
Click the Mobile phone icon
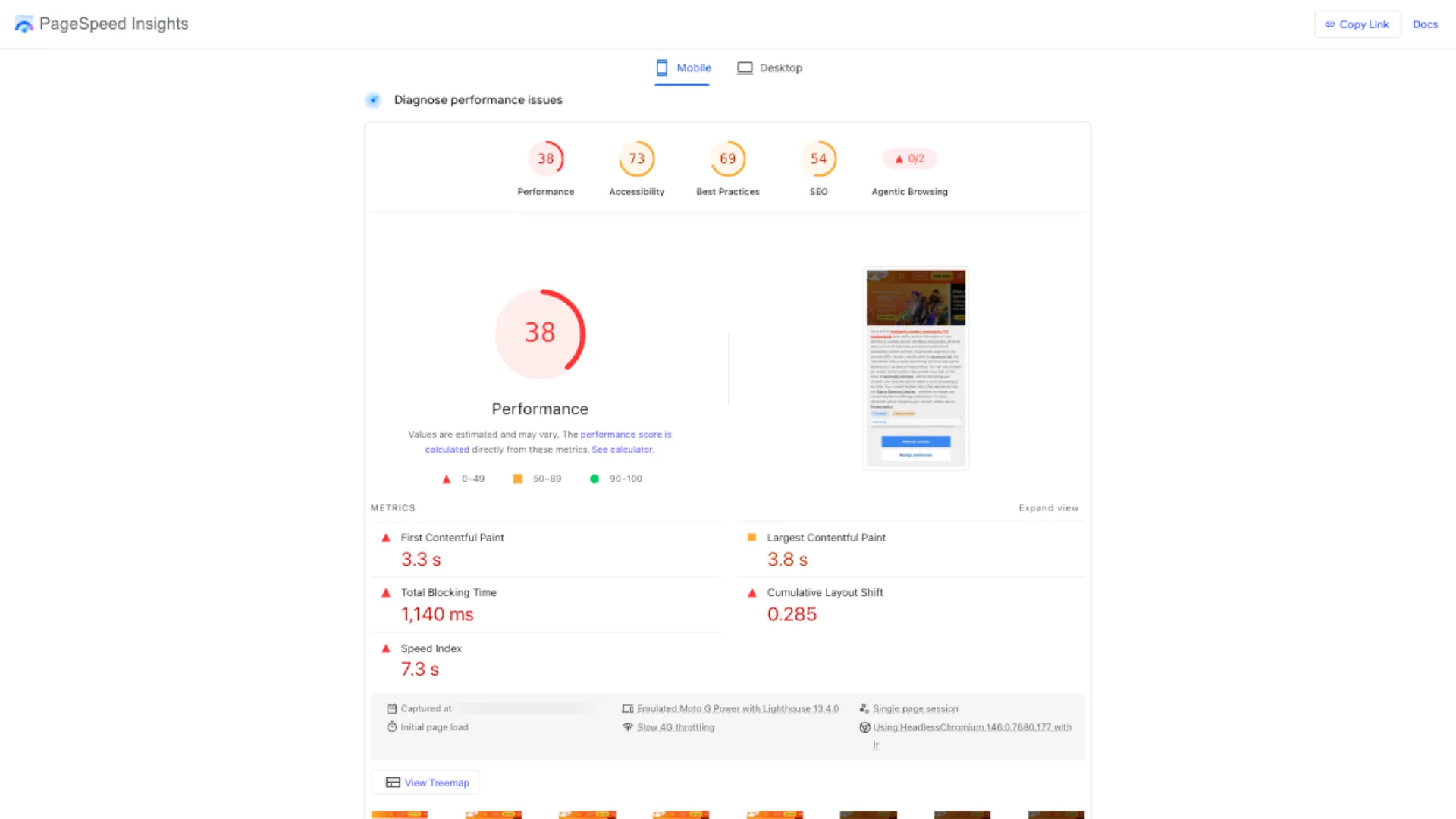pyautogui.click(x=662, y=67)
